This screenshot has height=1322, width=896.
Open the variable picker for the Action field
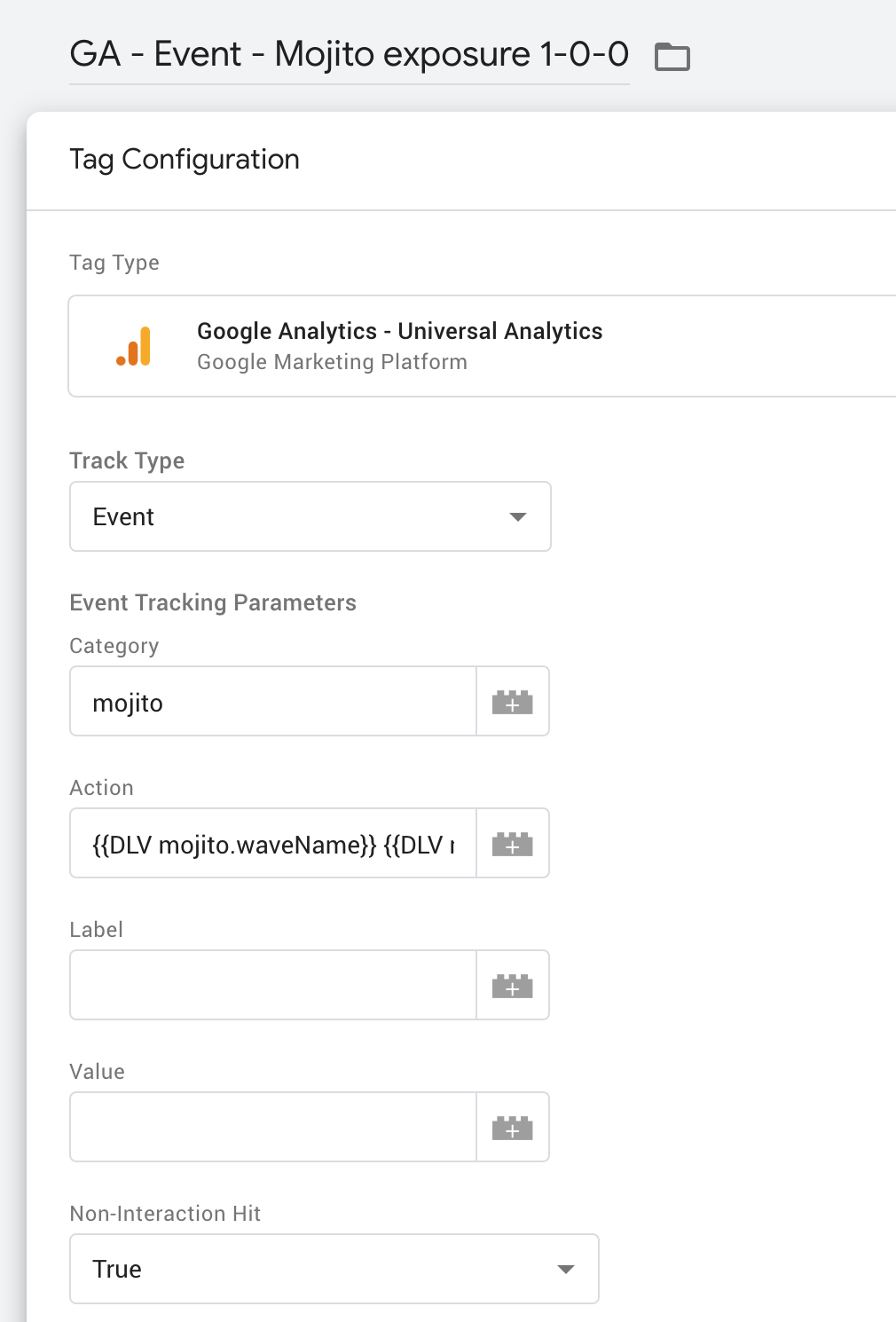coord(513,843)
